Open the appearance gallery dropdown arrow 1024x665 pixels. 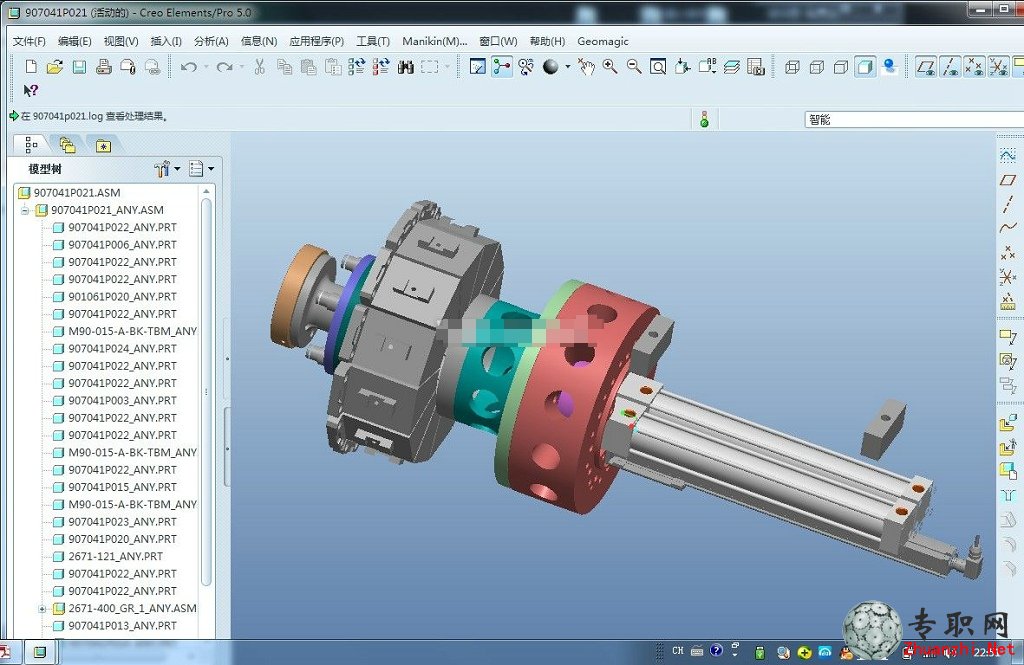(567, 67)
